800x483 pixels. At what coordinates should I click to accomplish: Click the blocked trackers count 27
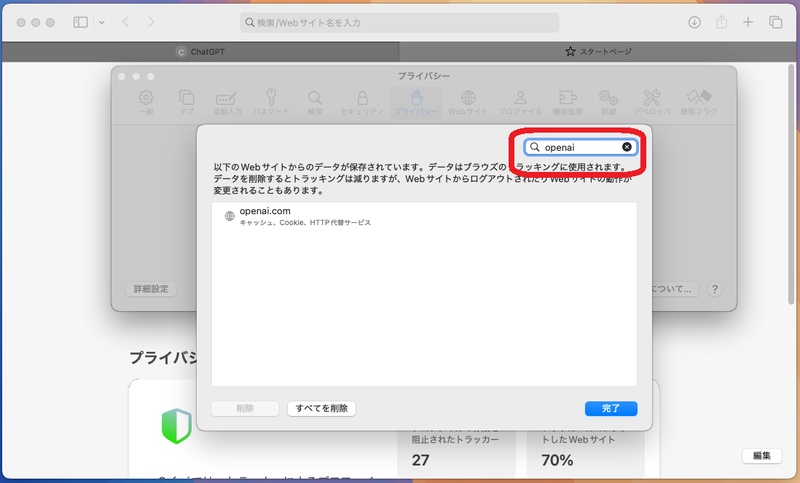[x=420, y=460]
